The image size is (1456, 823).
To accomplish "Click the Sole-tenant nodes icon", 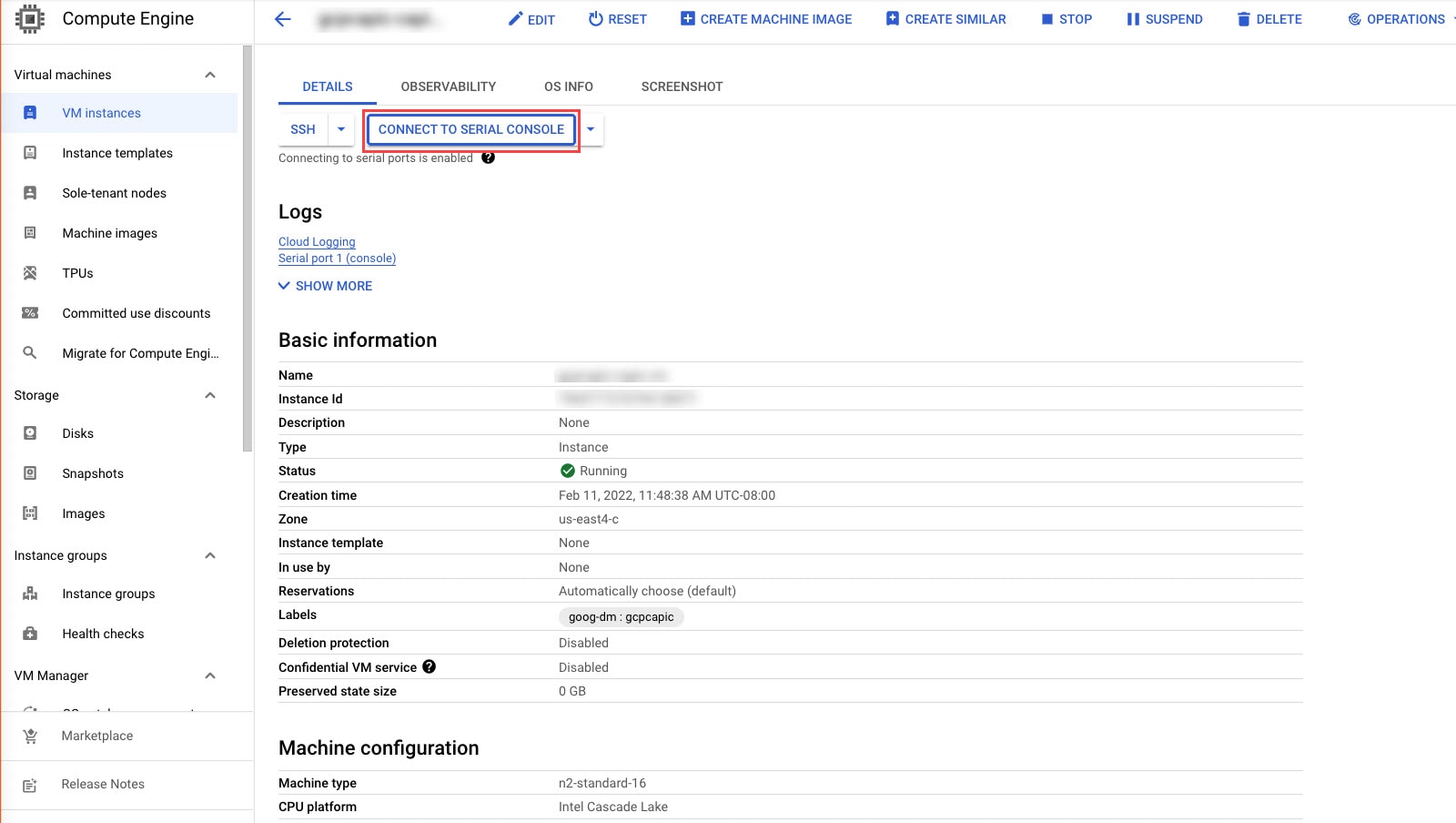I will pyautogui.click(x=30, y=193).
